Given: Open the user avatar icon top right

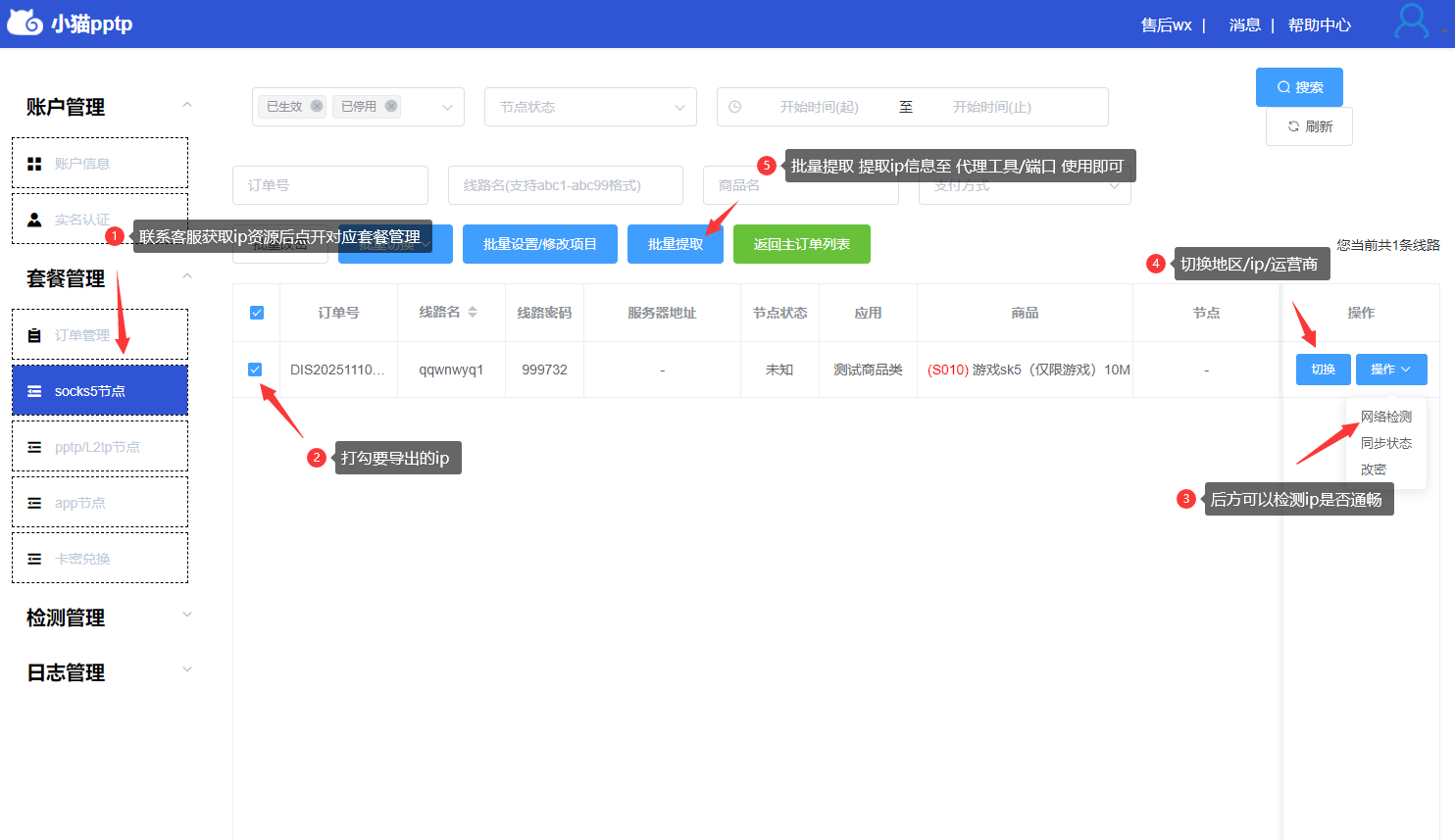Looking at the screenshot, I should (1410, 20).
